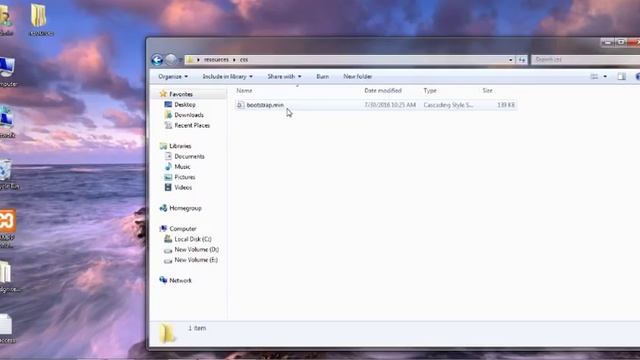Click the New Volume (E:) drive icon
Image resolution: width=640 pixels, height=360 pixels.
168,260
